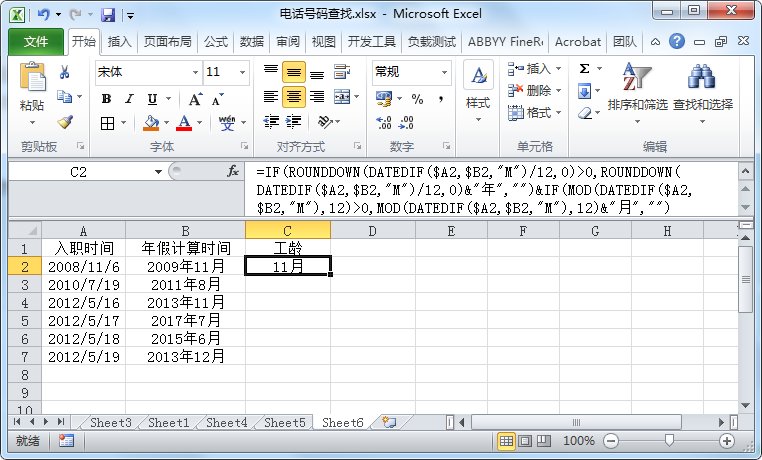Click the AutoSum sigma icon
This screenshot has height=460, width=762.
point(585,68)
